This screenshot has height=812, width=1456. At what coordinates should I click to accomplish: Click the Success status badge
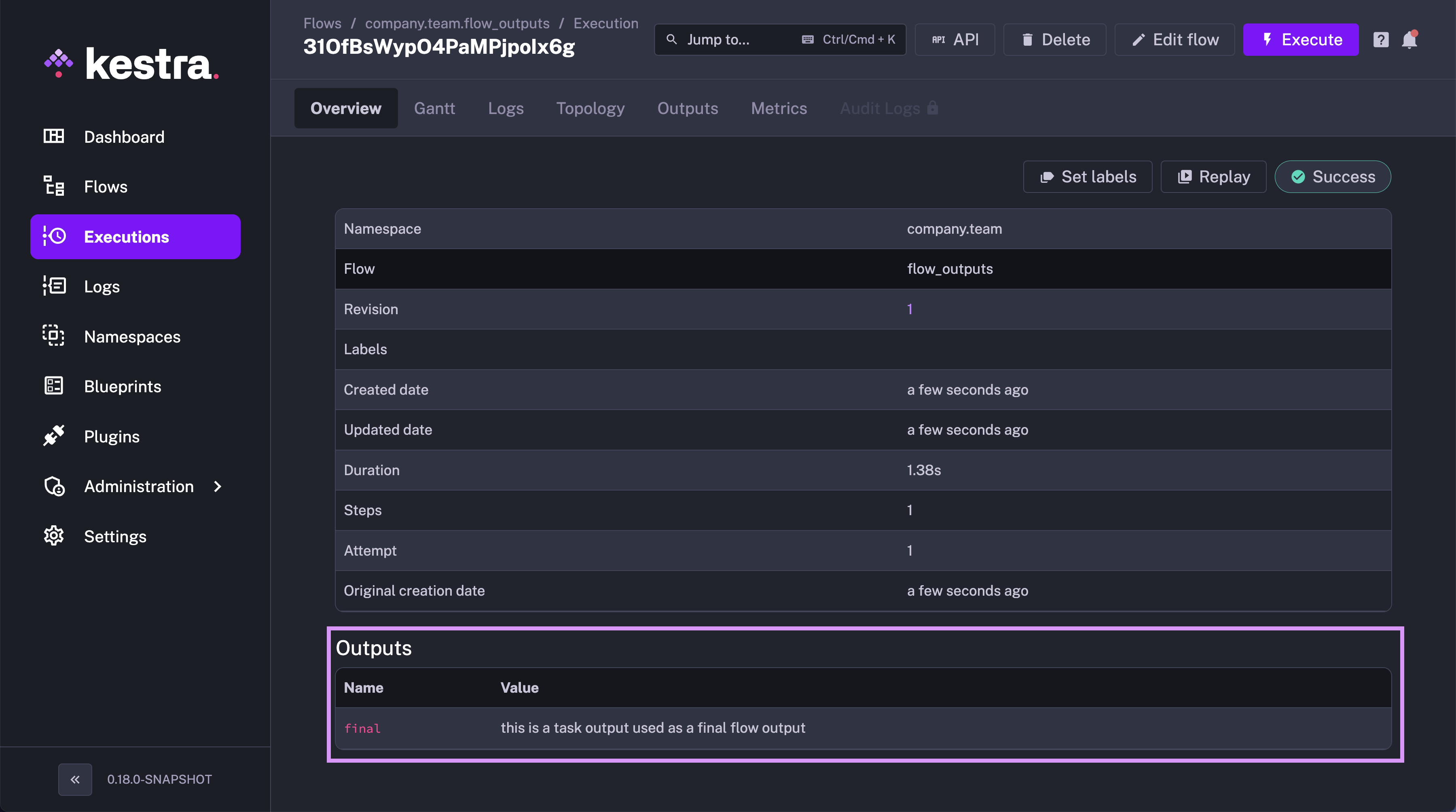(x=1332, y=177)
